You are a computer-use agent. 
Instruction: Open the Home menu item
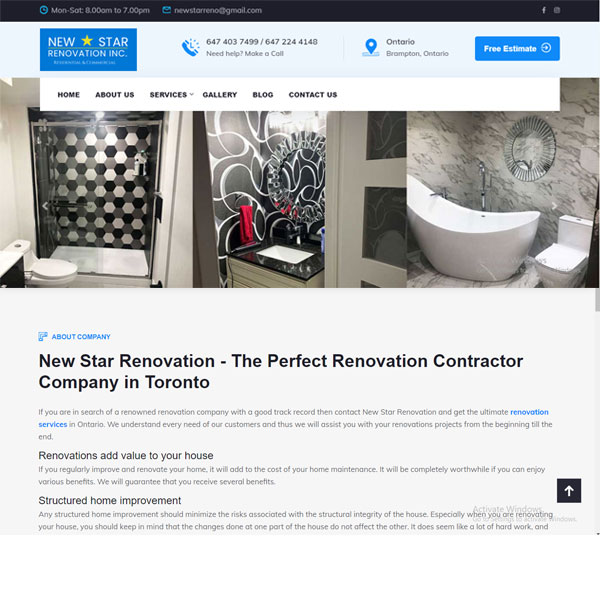pyautogui.click(x=68, y=95)
